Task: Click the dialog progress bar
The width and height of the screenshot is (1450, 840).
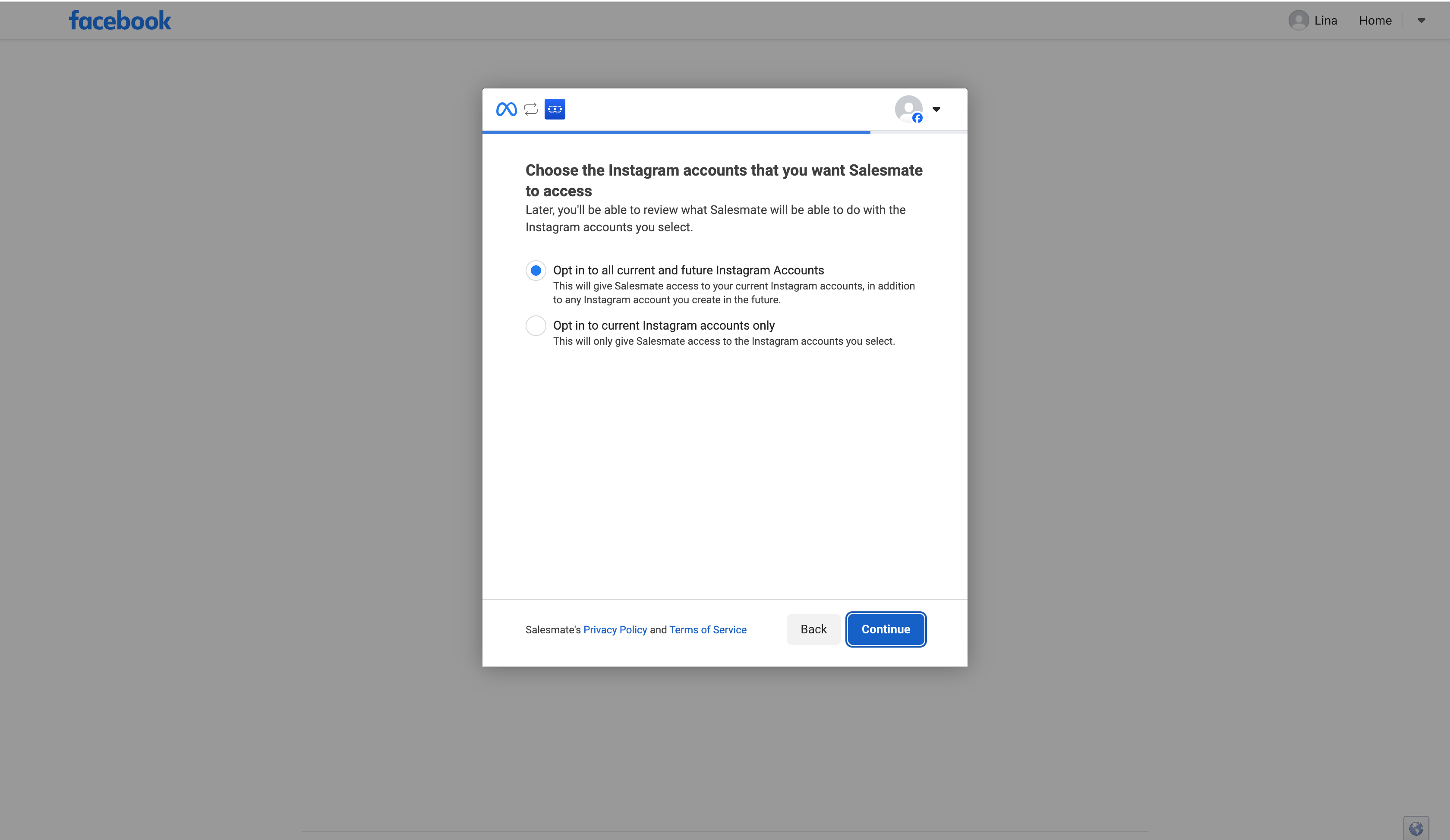Action: coord(725,132)
